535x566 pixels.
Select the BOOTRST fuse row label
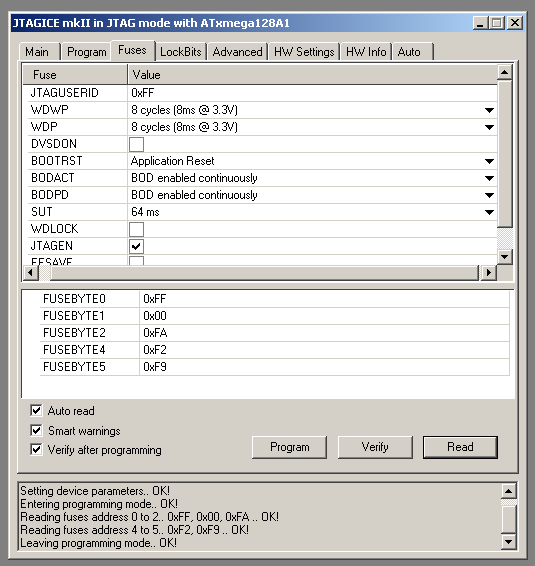[57, 161]
